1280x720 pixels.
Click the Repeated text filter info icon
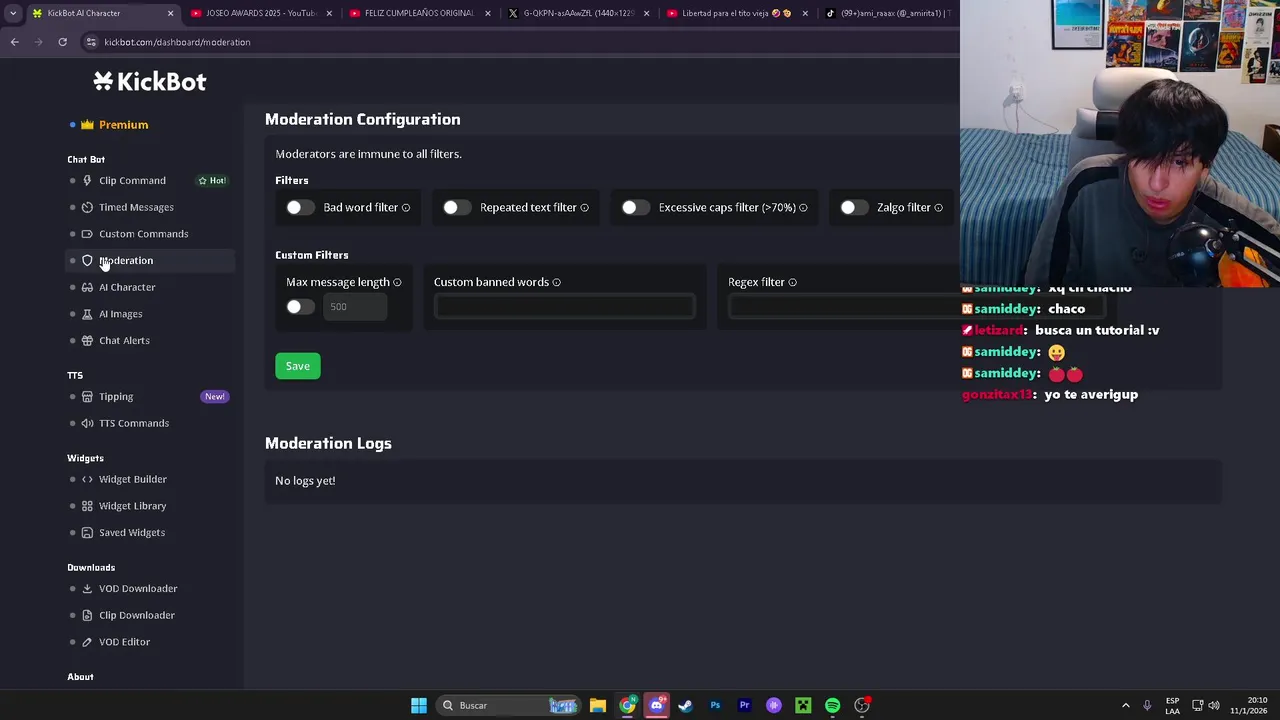pyautogui.click(x=585, y=208)
